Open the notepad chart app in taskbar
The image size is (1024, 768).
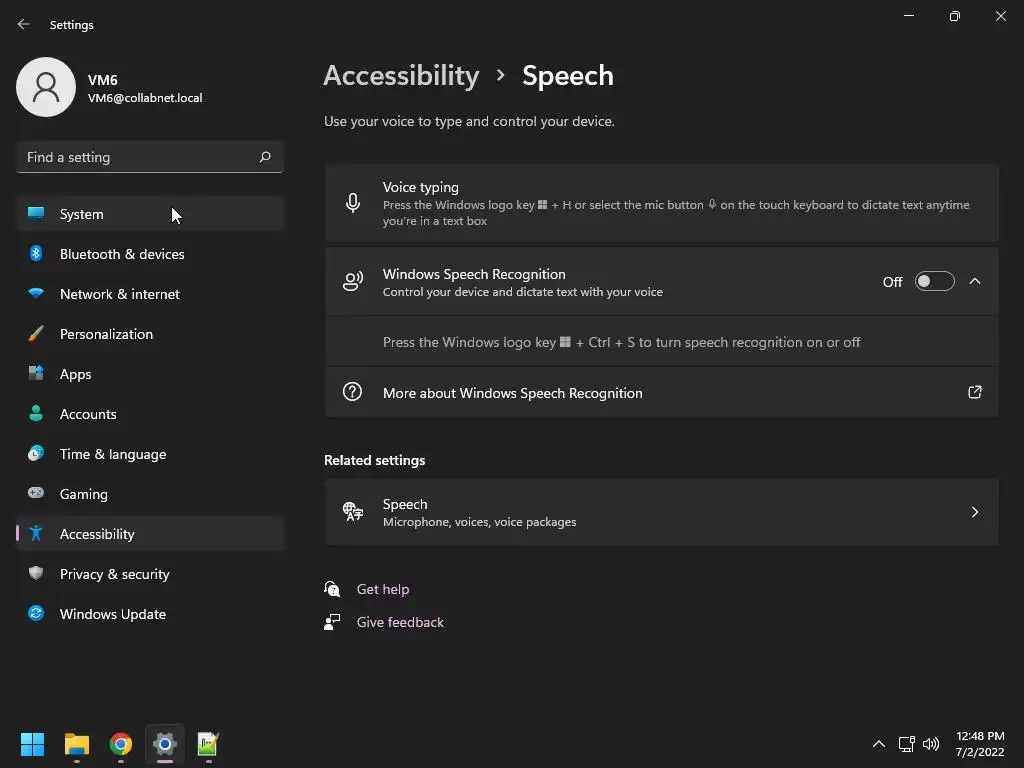pyautogui.click(x=208, y=744)
